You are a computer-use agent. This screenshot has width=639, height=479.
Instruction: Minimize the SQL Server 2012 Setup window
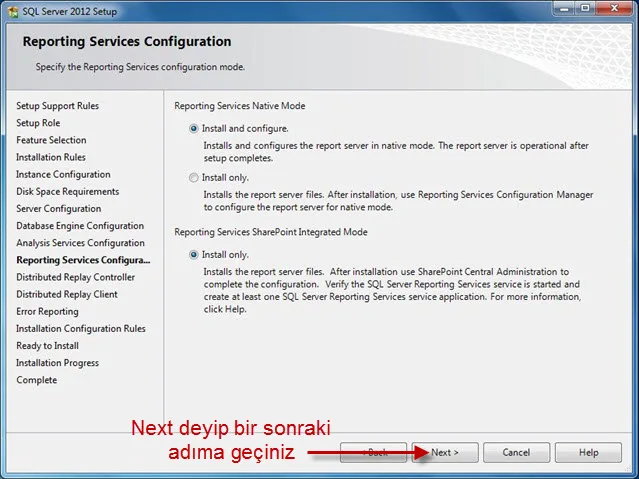pos(564,9)
